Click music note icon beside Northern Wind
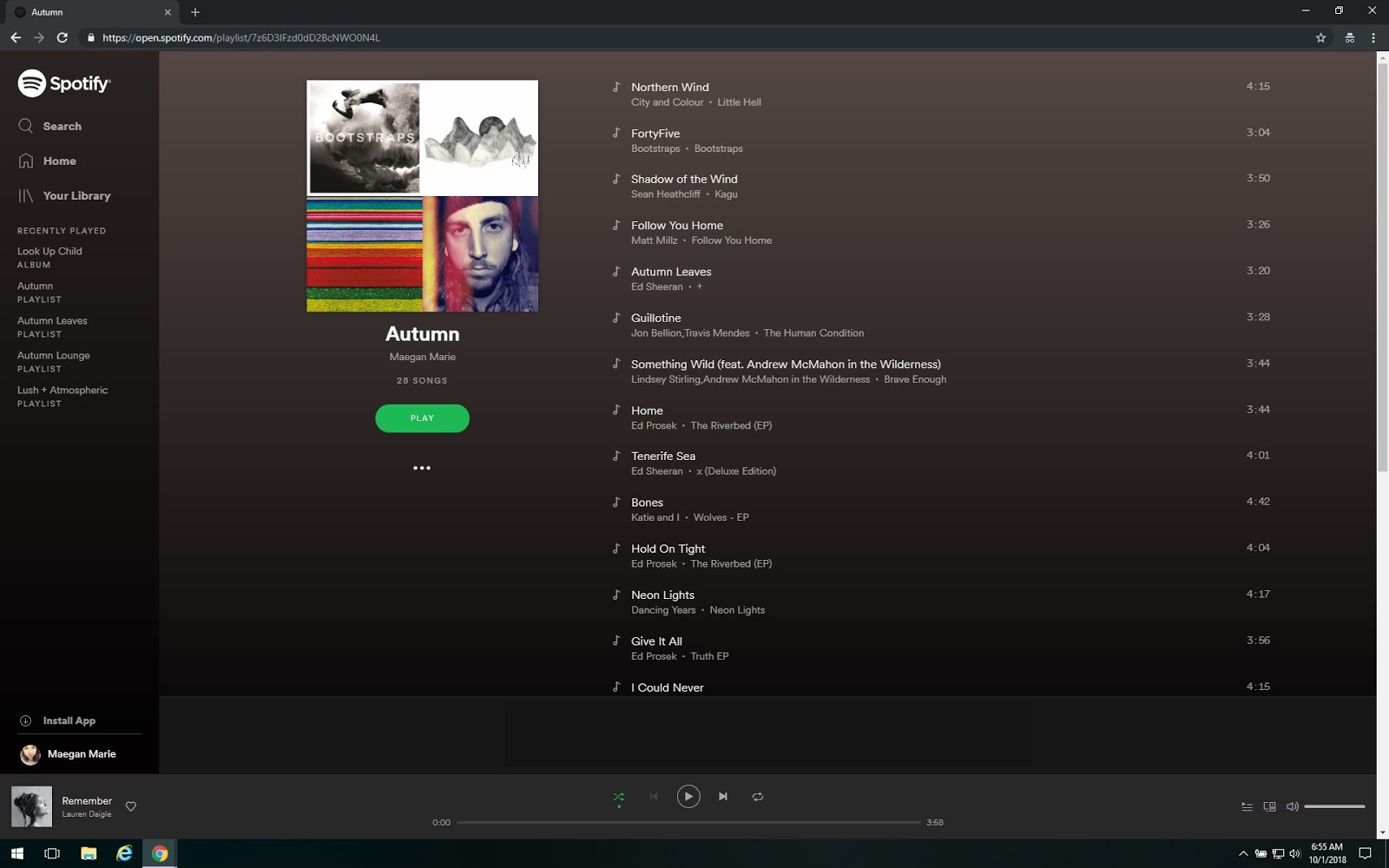1389x868 pixels. tap(616, 87)
